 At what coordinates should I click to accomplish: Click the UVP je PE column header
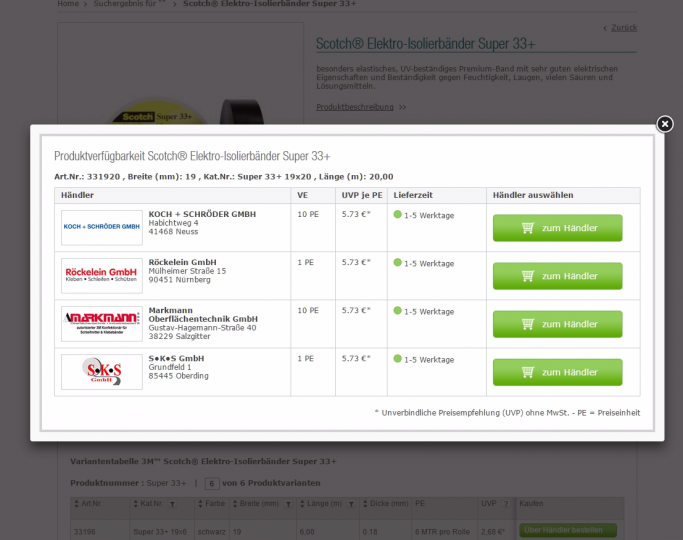(x=362, y=195)
